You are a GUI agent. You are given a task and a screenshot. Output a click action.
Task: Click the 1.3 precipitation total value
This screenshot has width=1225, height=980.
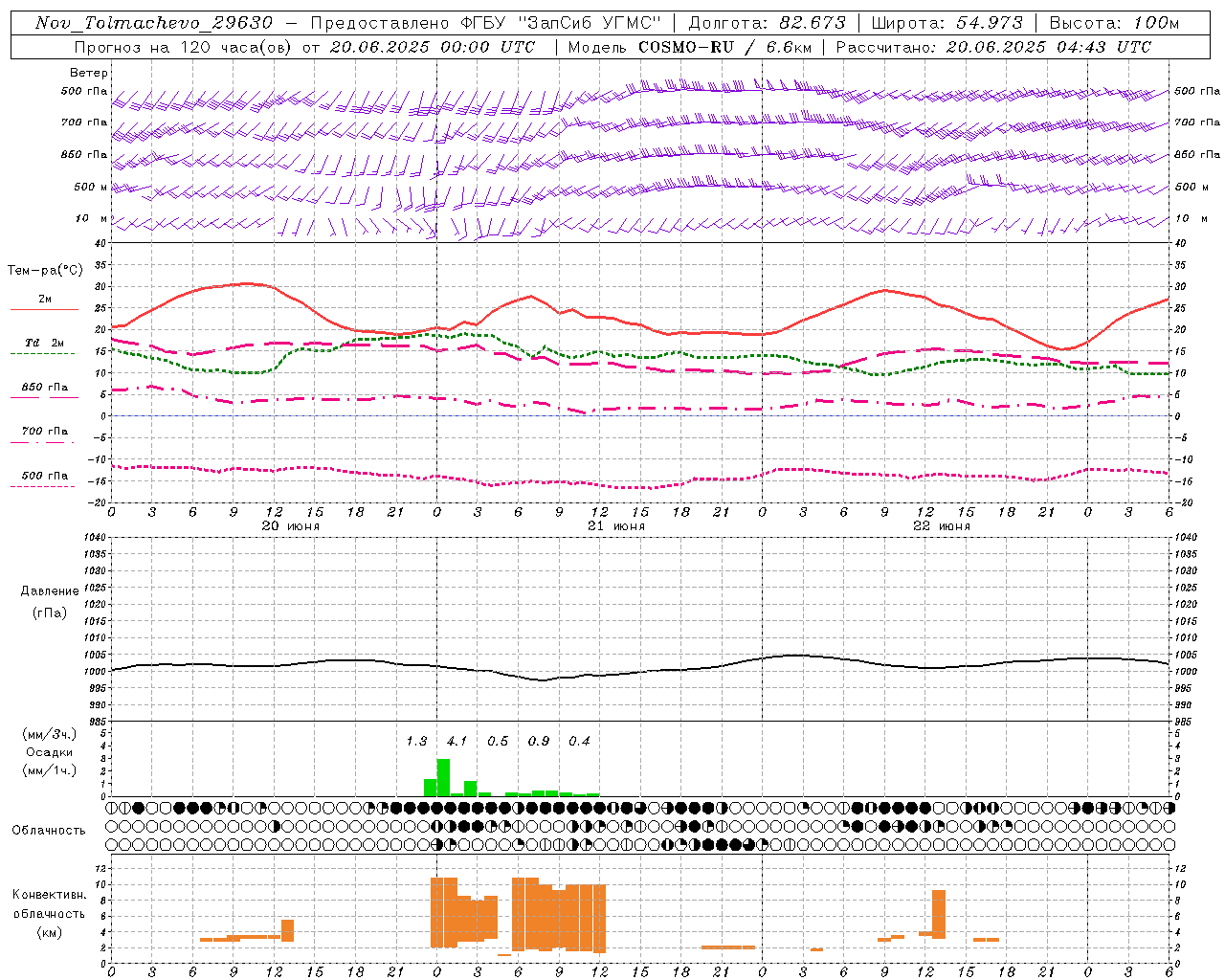coord(416,741)
